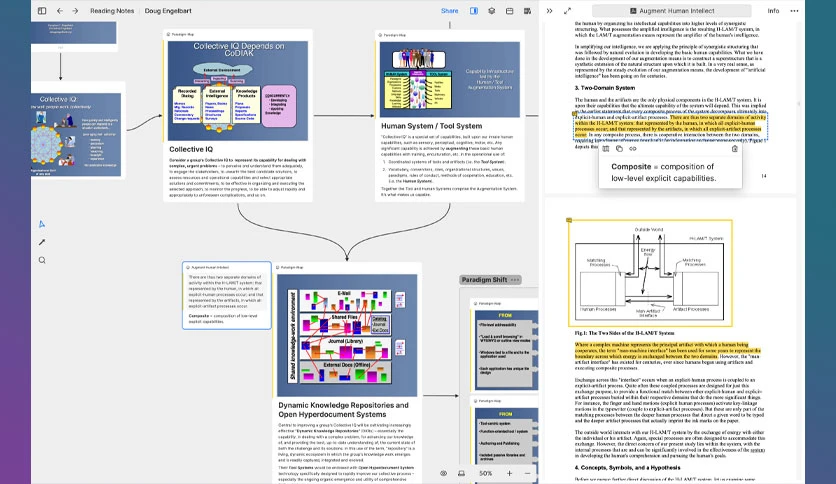Toggle the right side panel view

474,11
